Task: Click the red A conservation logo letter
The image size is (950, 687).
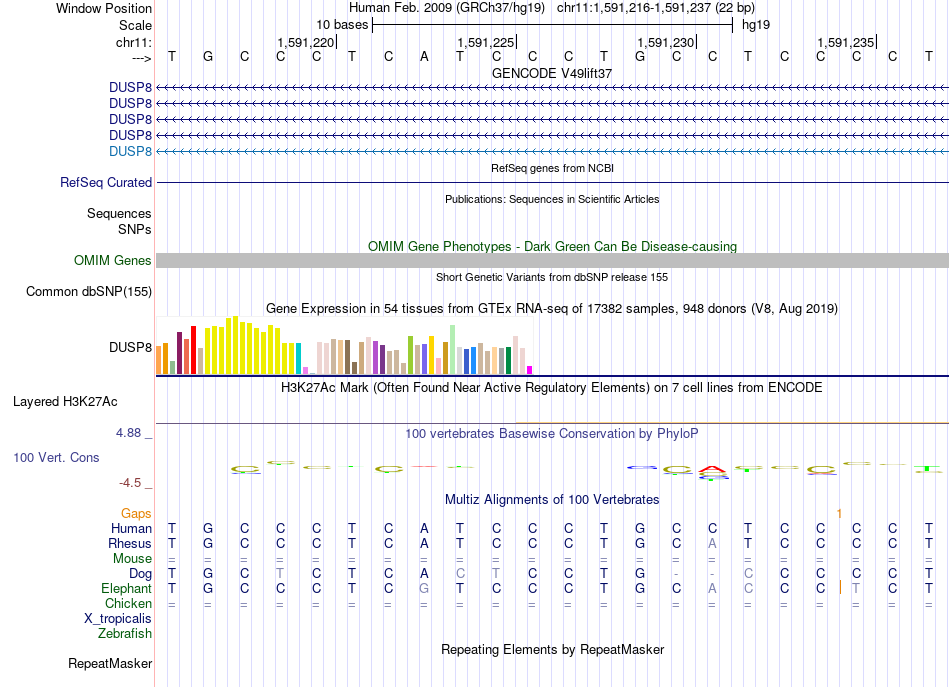Action: tap(712, 470)
